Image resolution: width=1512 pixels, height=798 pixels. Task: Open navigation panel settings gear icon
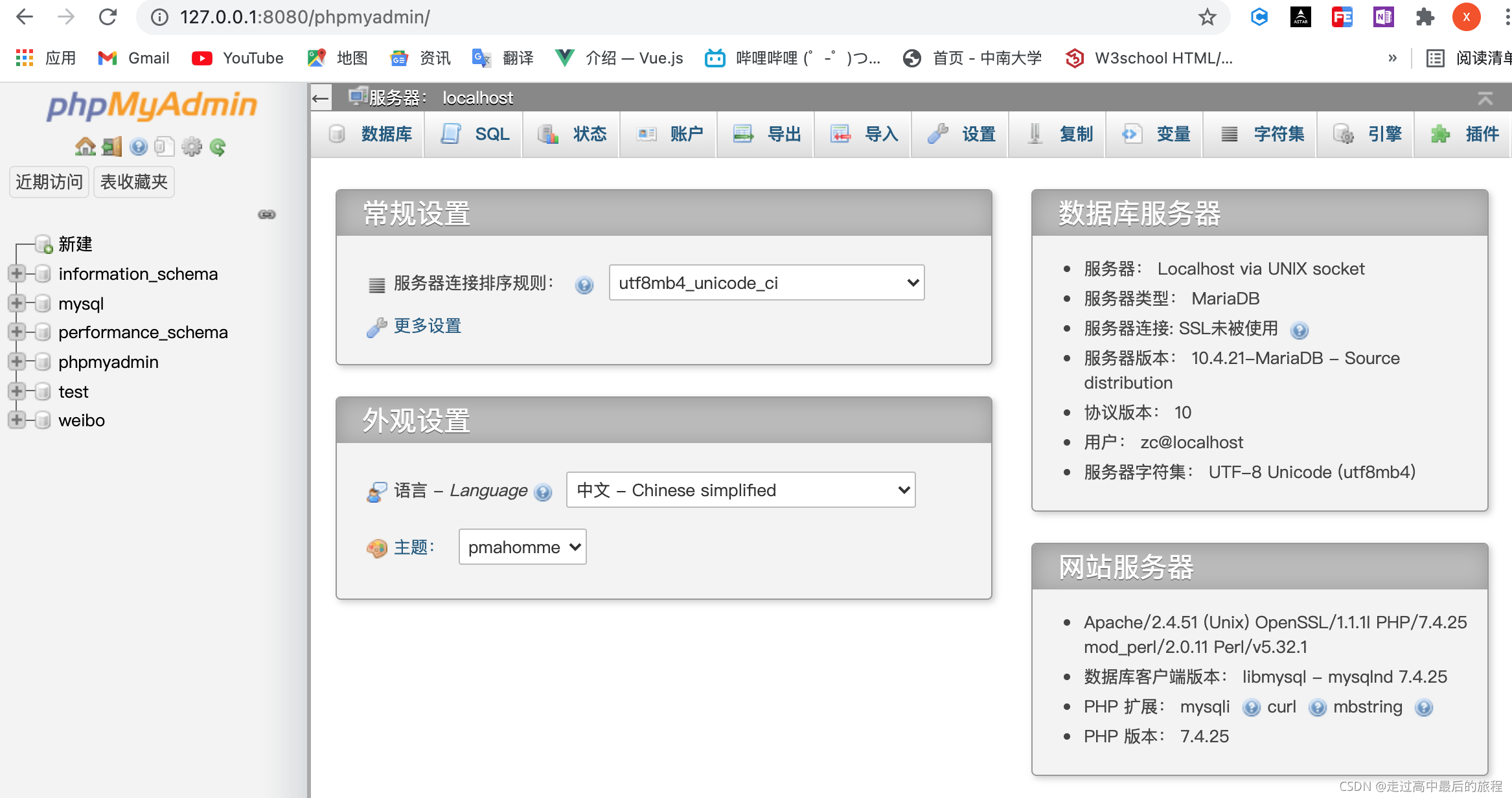click(191, 147)
